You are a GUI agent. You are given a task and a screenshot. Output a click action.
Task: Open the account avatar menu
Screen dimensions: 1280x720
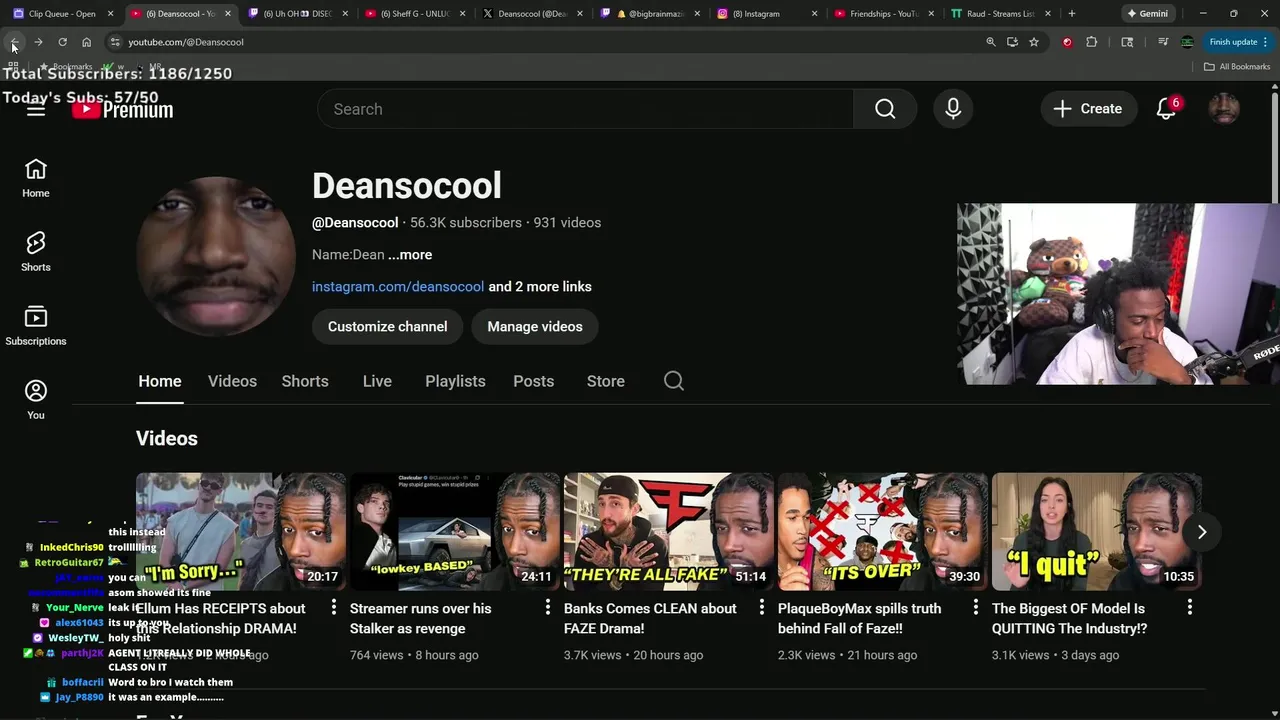[1224, 109]
